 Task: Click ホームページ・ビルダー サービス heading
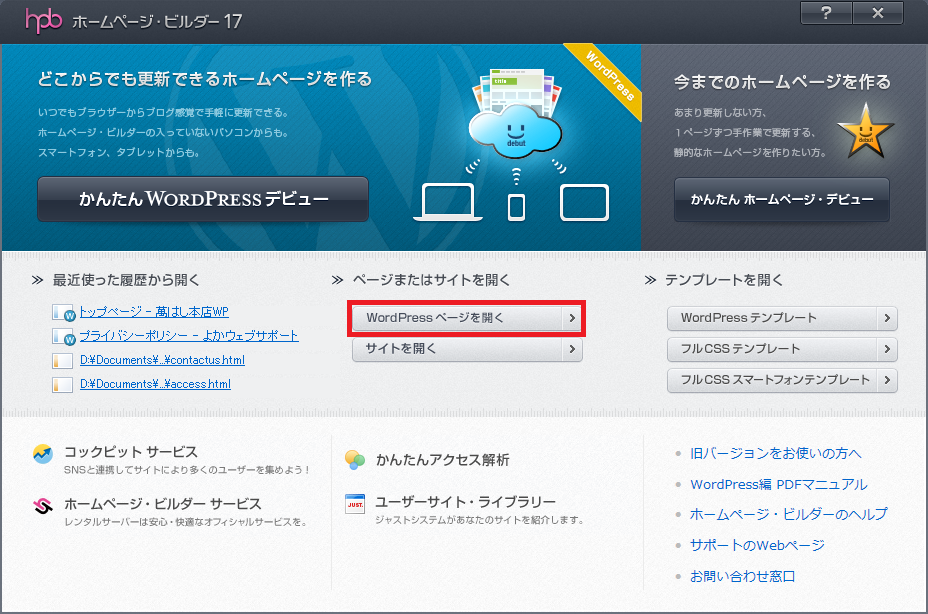point(163,504)
